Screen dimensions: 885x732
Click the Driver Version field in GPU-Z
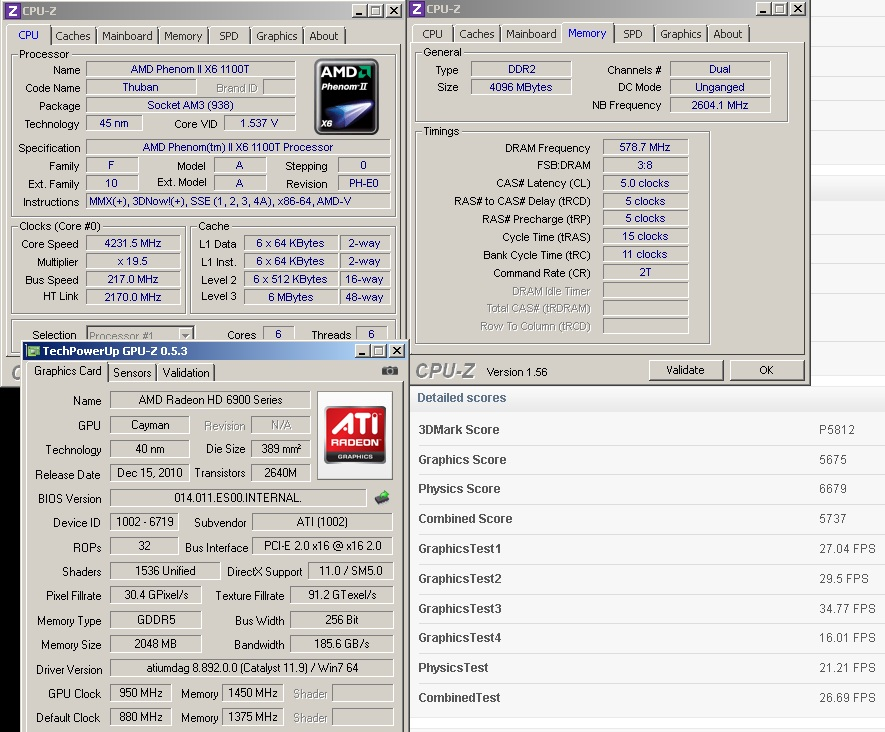coord(252,668)
